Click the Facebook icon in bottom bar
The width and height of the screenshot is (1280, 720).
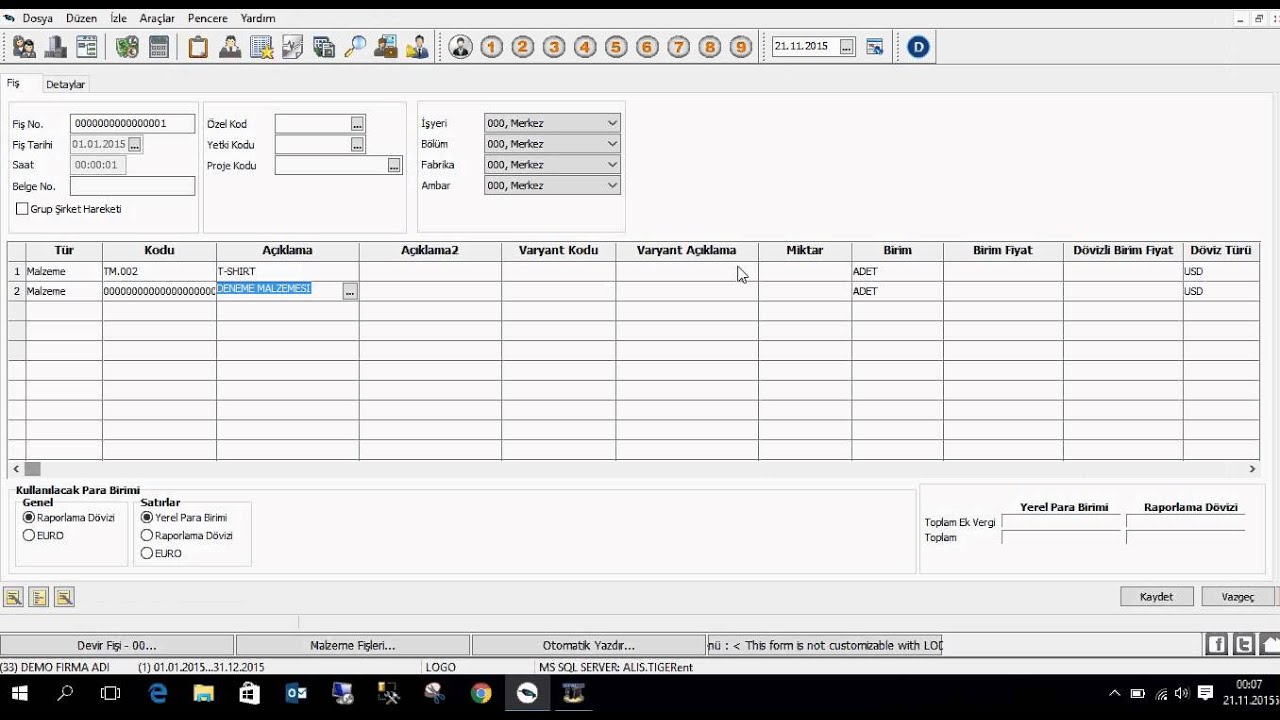click(1216, 645)
